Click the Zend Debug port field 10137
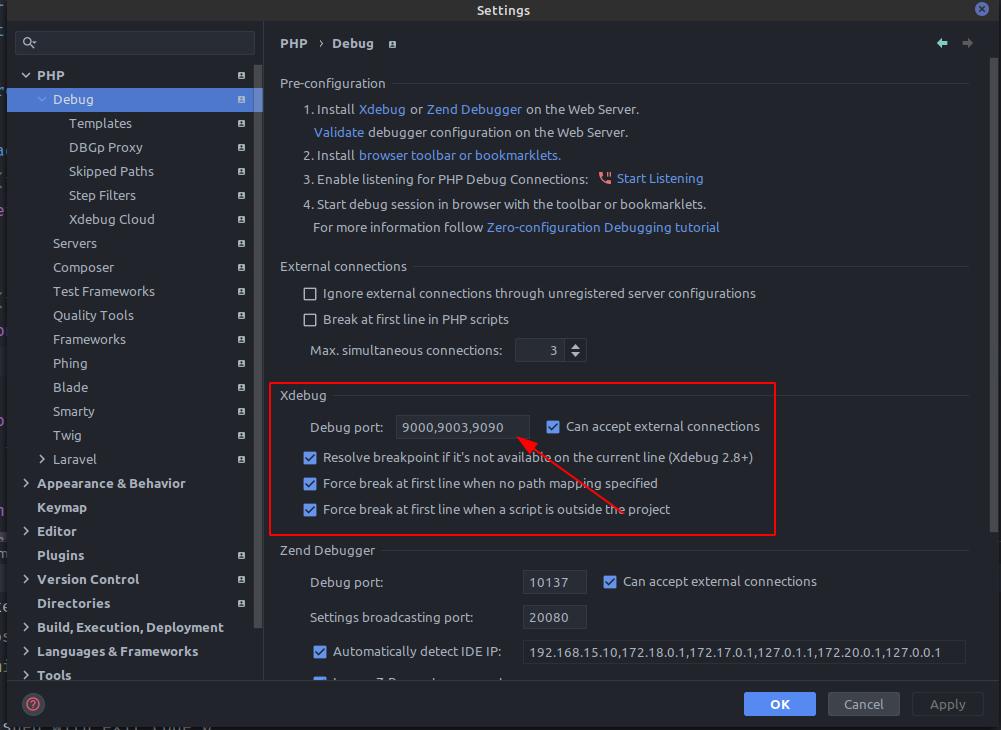This screenshot has height=730, width=1001. point(554,582)
